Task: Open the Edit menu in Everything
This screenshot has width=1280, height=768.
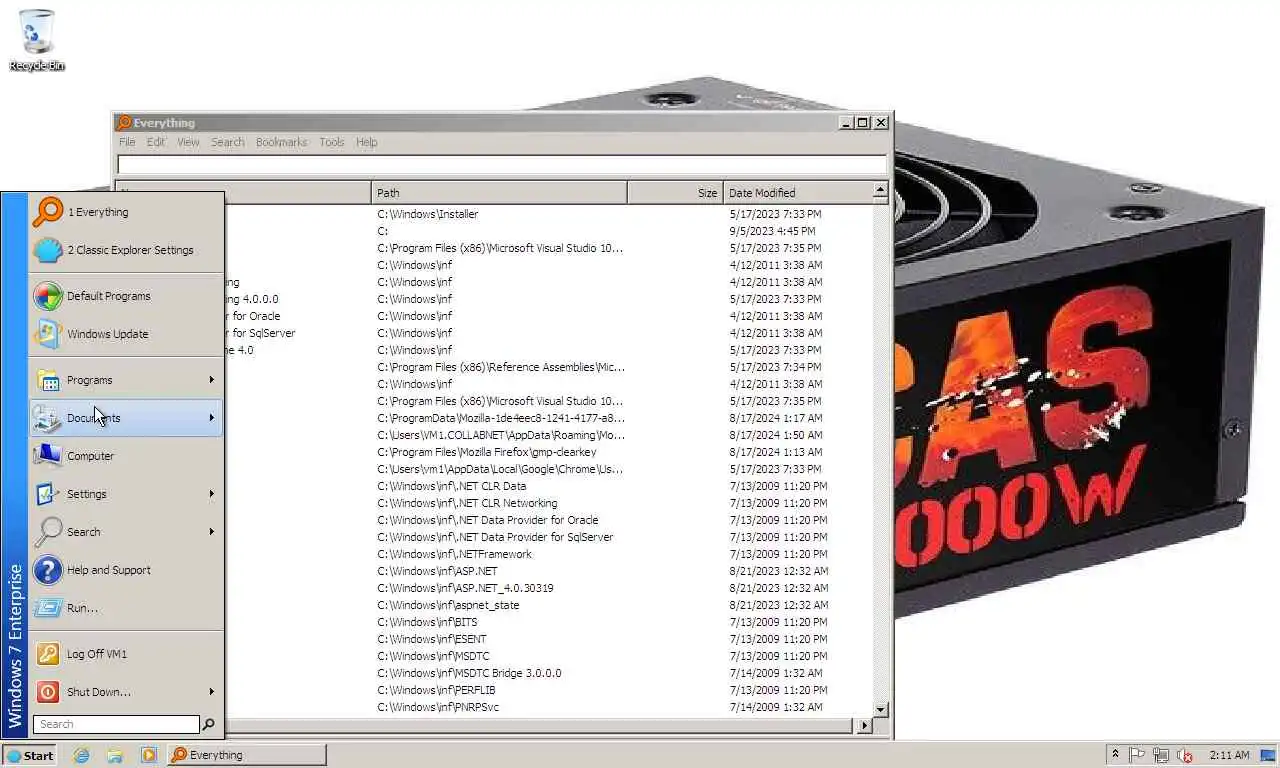Action: tap(156, 142)
